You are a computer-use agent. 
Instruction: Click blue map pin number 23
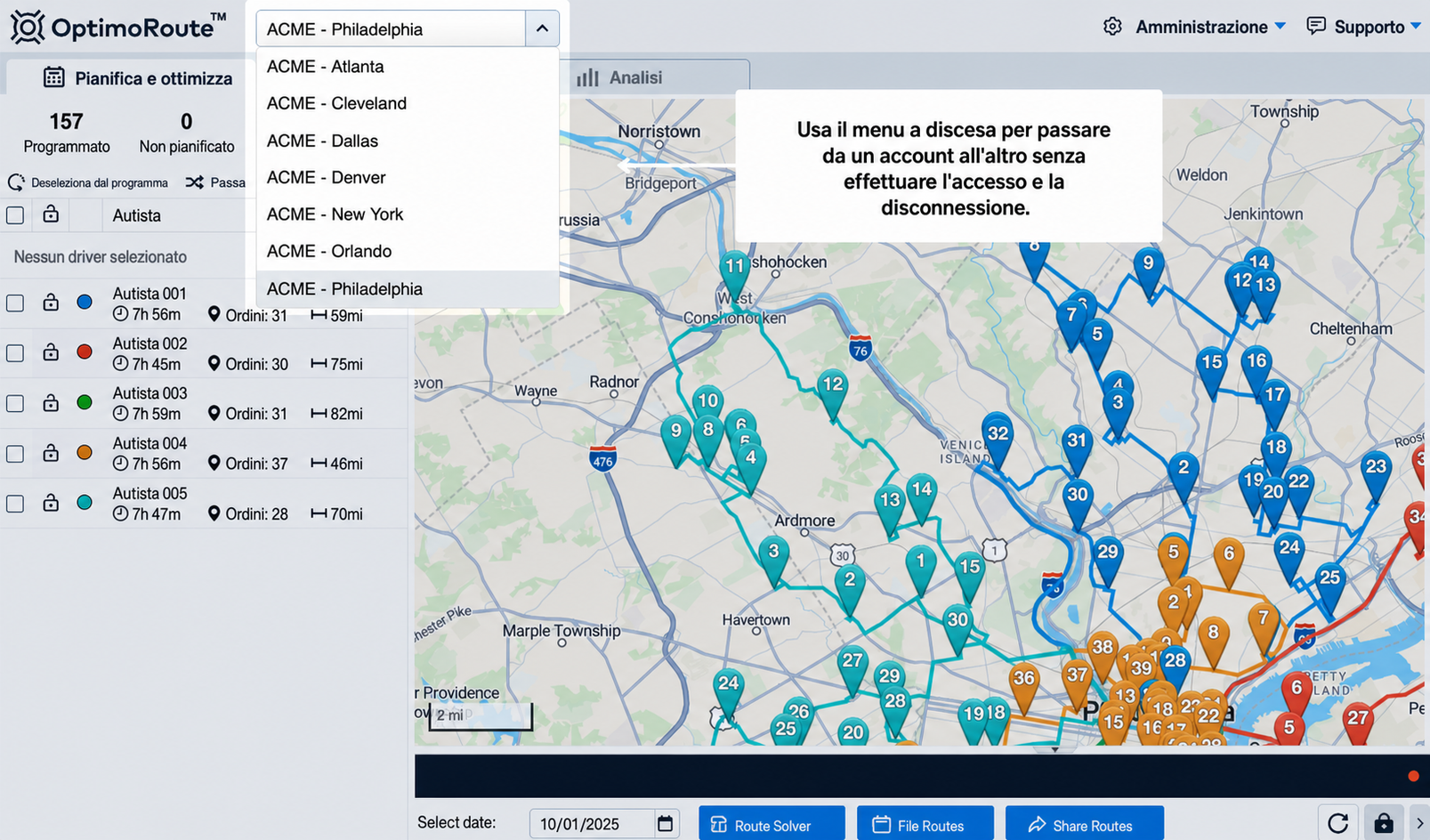point(1376,476)
